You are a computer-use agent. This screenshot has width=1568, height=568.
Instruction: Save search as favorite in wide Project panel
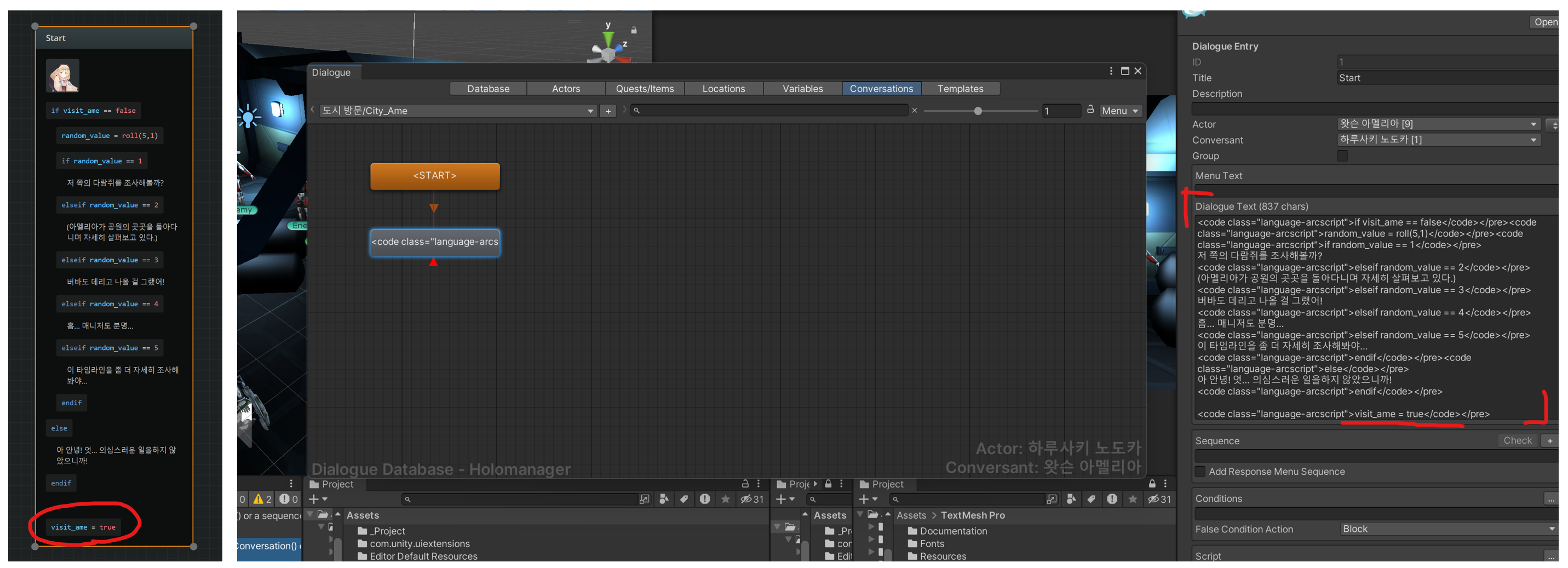725,500
